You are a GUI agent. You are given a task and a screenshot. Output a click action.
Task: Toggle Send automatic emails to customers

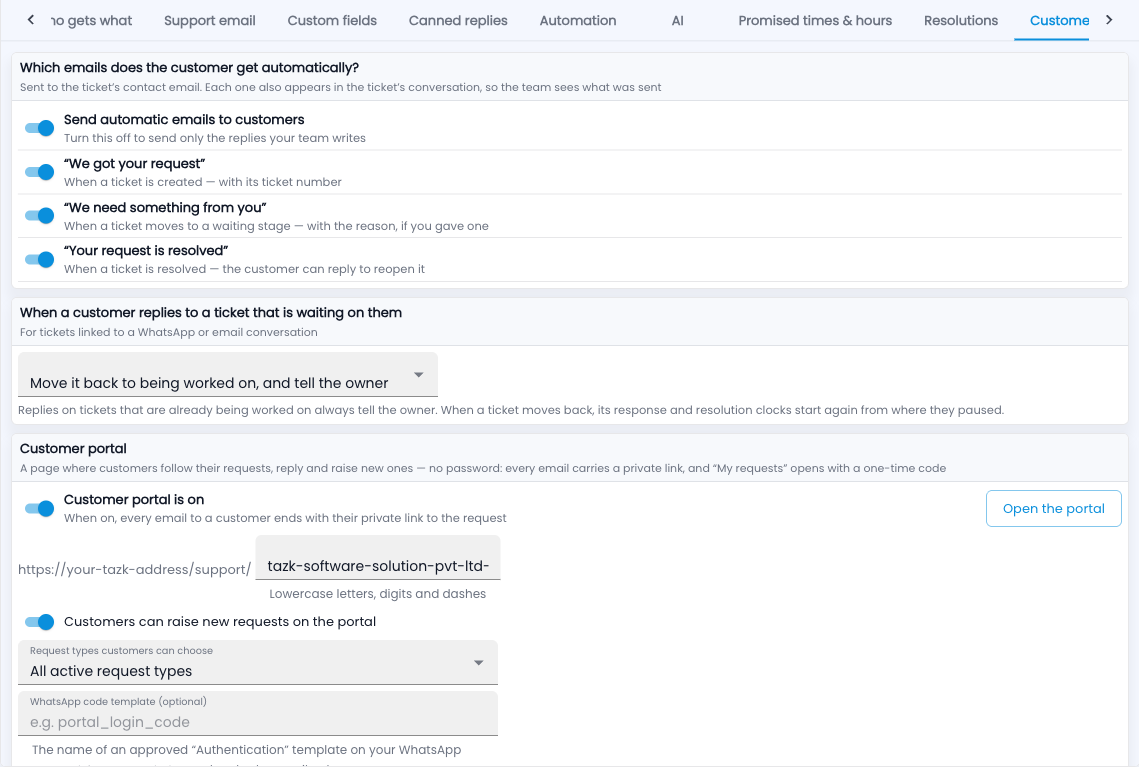tap(39, 128)
